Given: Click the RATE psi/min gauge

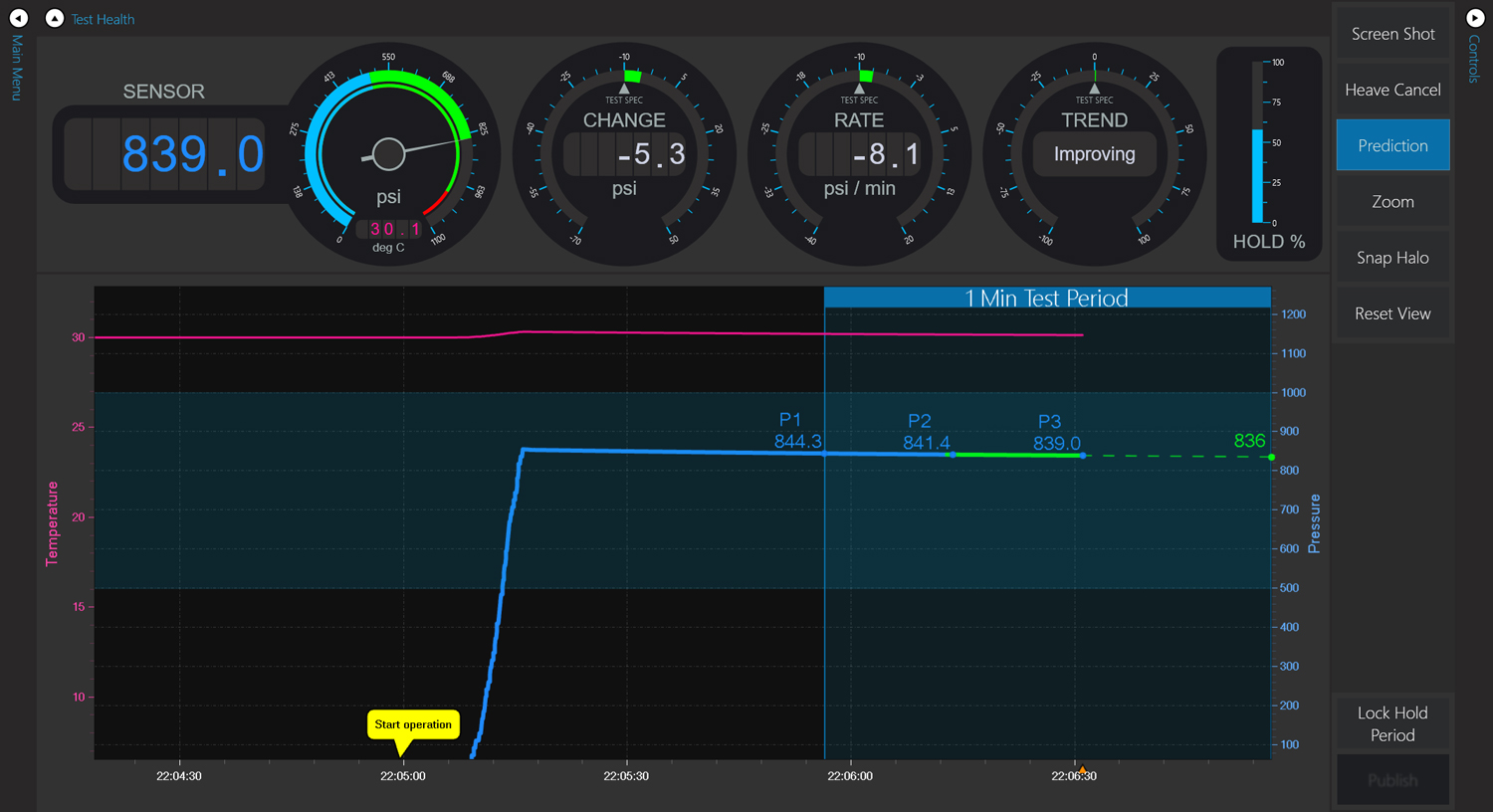Looking at the screenshot, I should point(859,154).
